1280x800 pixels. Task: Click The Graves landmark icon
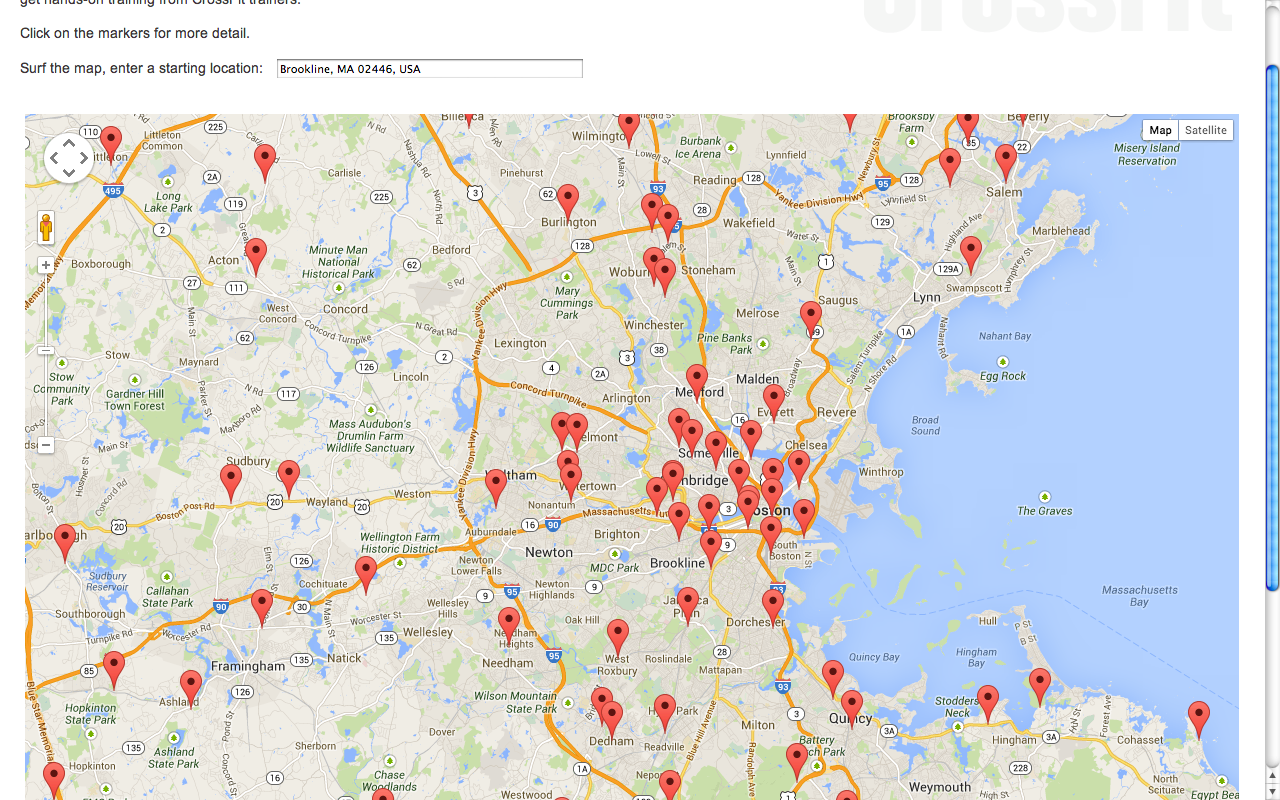click(x=1044, y=496)
